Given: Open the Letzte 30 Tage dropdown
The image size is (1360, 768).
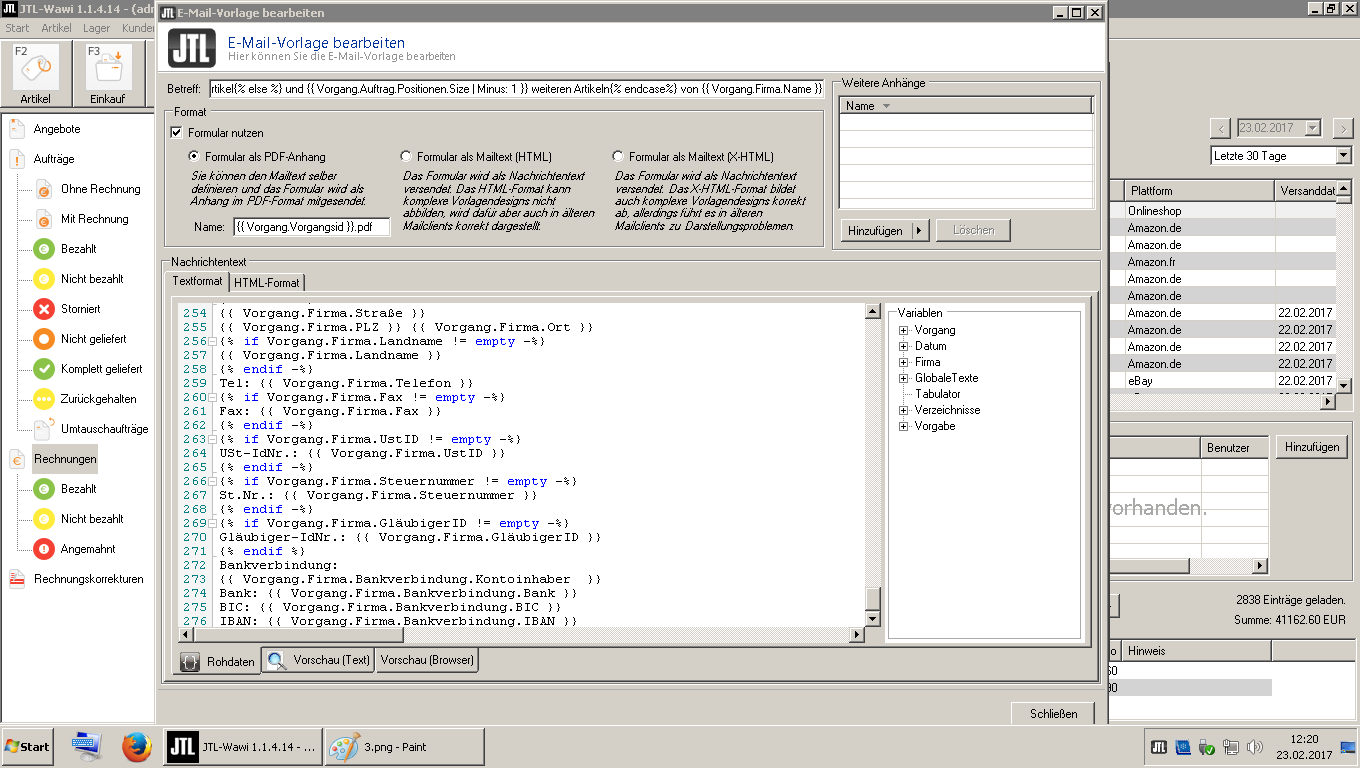Looking at the screenshot, I should point(1342,156).
